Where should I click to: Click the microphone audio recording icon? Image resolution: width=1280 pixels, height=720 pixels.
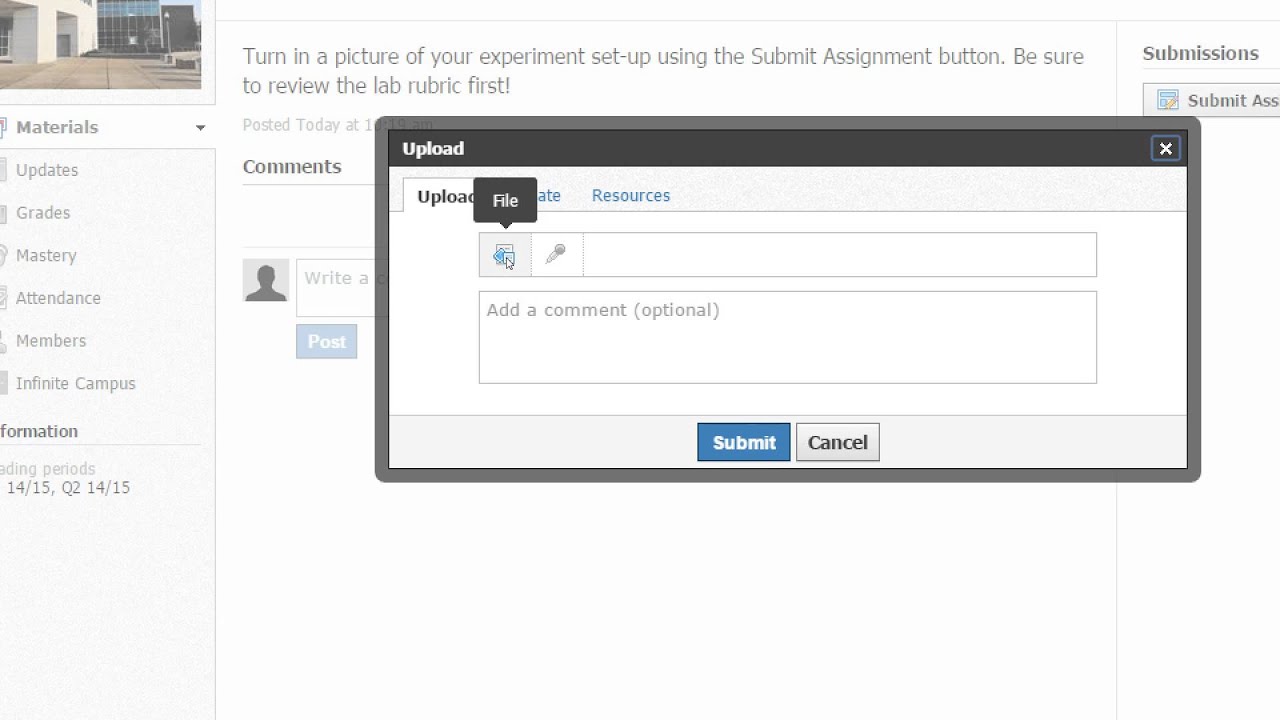click(x=556, y=256)
